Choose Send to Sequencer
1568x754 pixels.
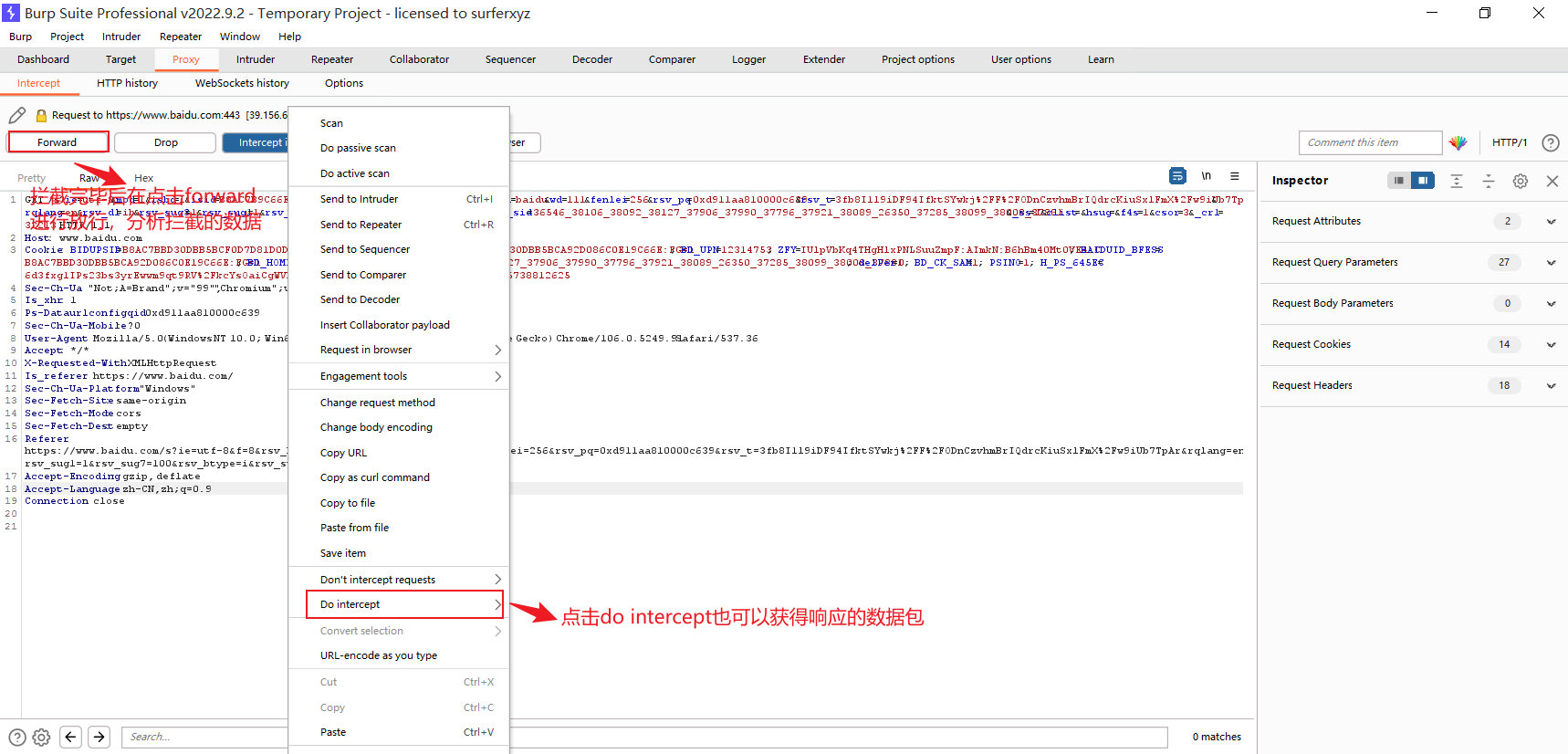399,249
